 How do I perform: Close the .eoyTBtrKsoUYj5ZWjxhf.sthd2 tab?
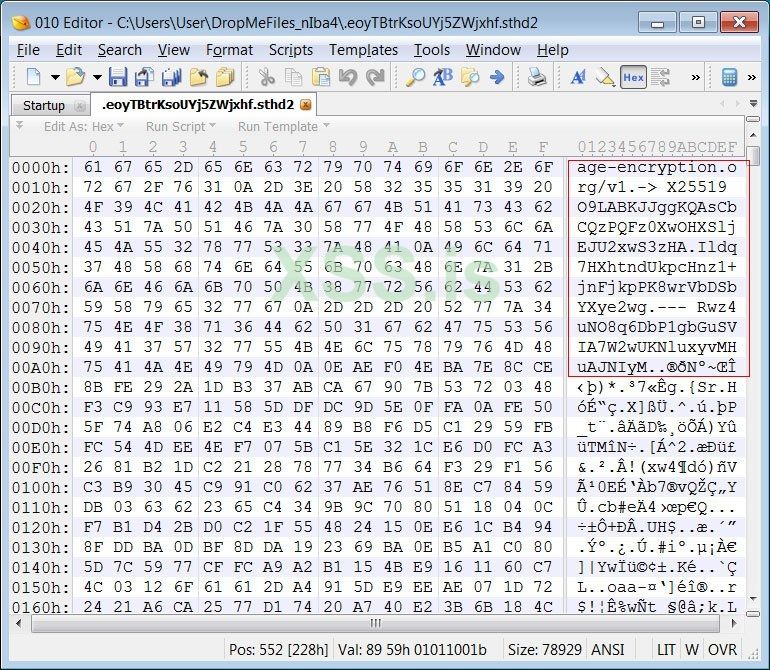click(305, 105)
